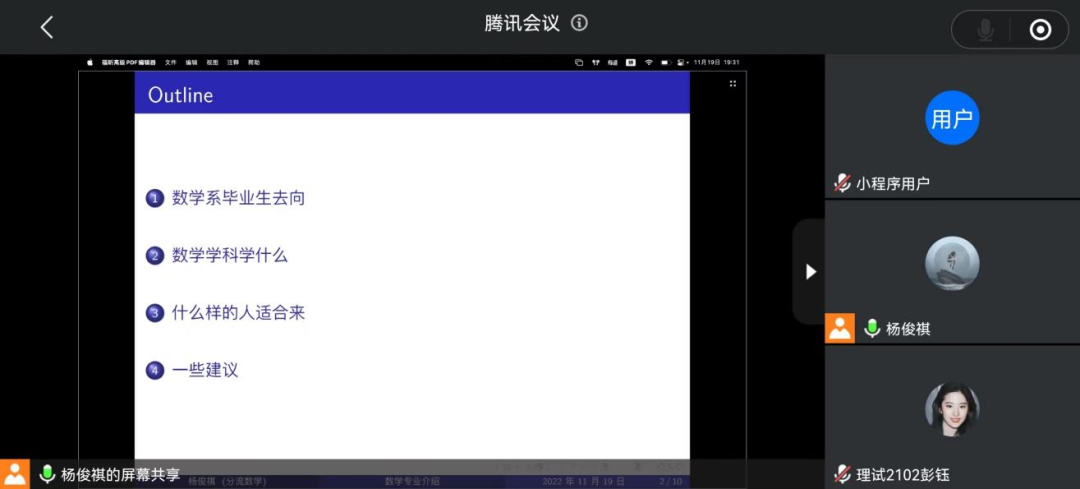The width and height of the screenshot is (1080, 489).
Task: Open the 福昕高级PDF编辑器 app menu
Action: [128, 62]
